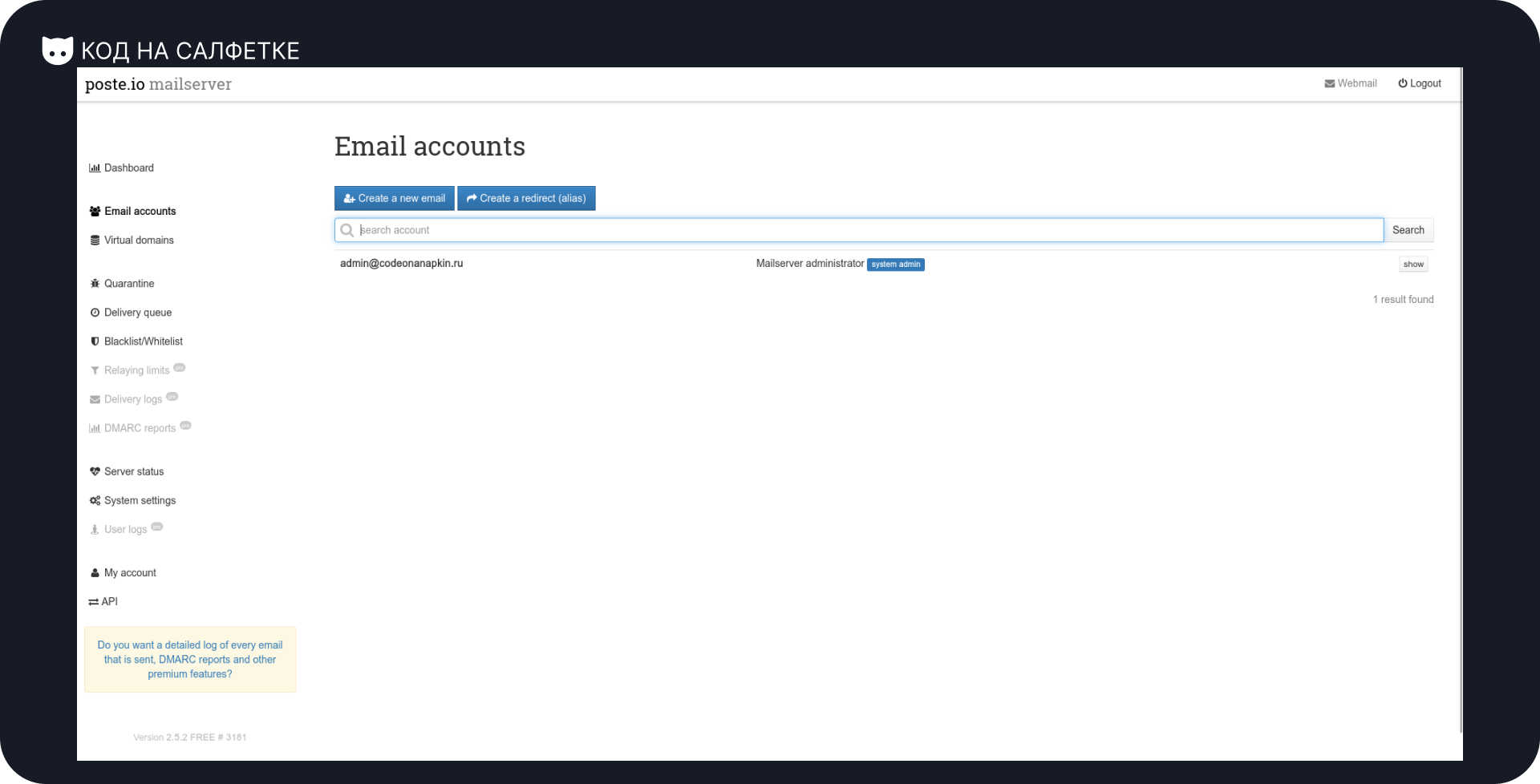Screen dimensions: 1540x784
Task: Click the Quarantine bug icon
Action: click(x=95, y=284)
